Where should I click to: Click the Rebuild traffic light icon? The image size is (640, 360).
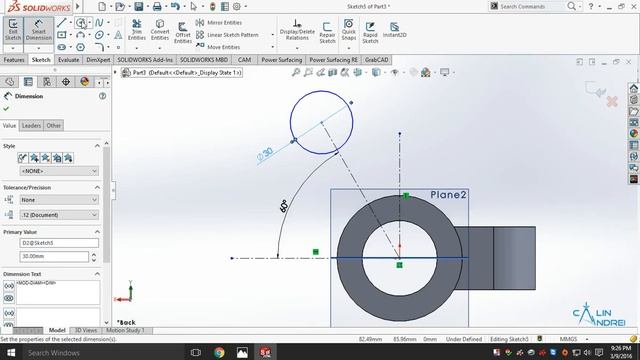point(213,6)
